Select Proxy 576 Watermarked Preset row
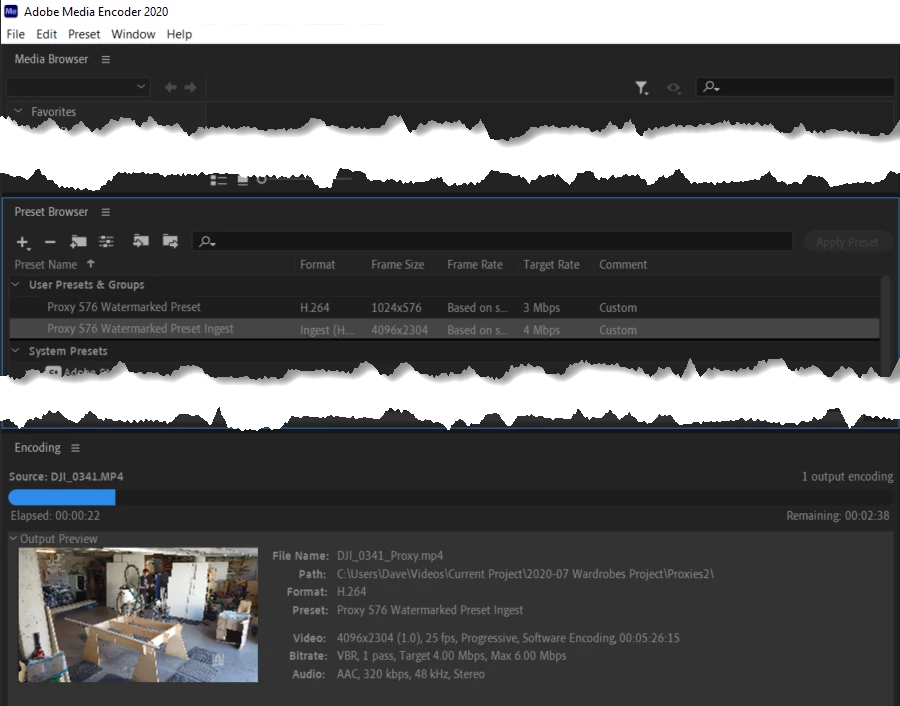900x706 pixels. click(x=444, y=307)
